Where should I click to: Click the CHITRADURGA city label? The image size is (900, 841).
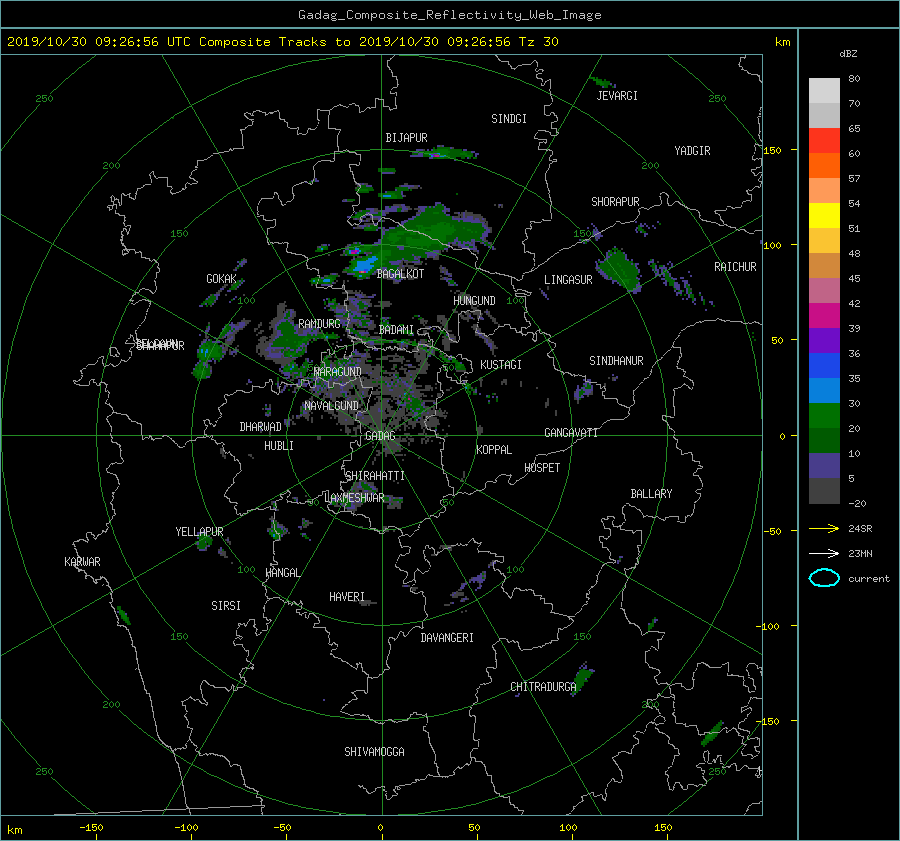(x=543, y=687)
